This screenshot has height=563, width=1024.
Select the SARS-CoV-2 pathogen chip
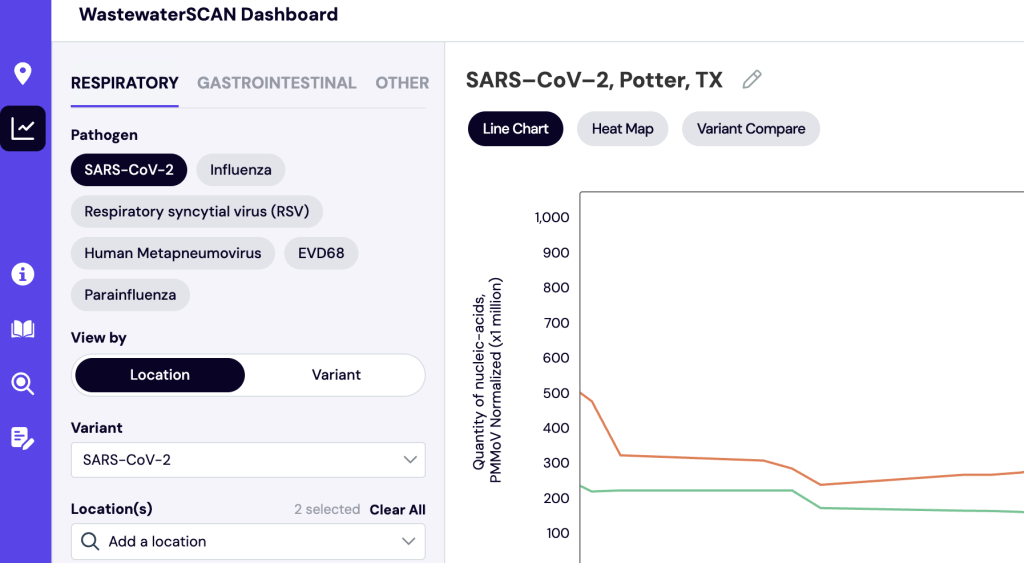pyautogui.click(x=129, y=170)
